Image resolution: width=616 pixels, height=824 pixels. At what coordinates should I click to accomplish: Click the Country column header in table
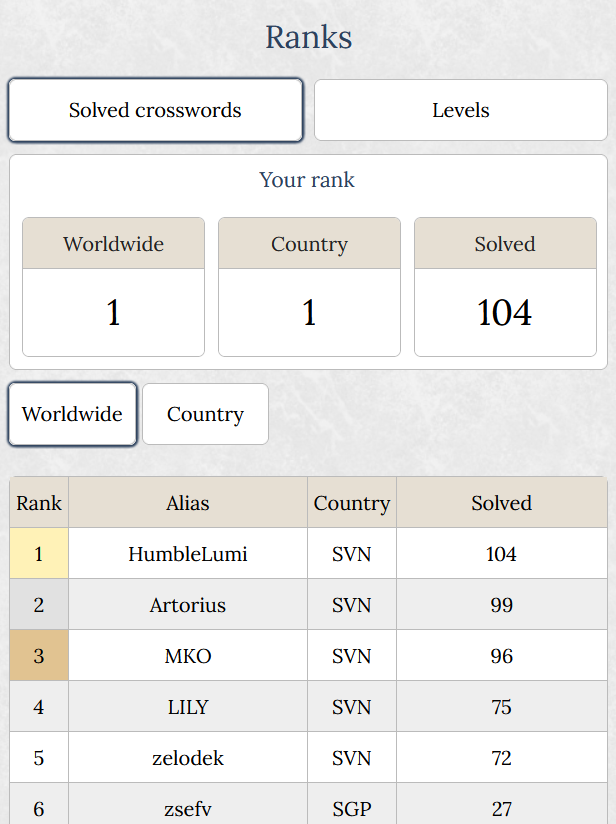click(351, 503)
